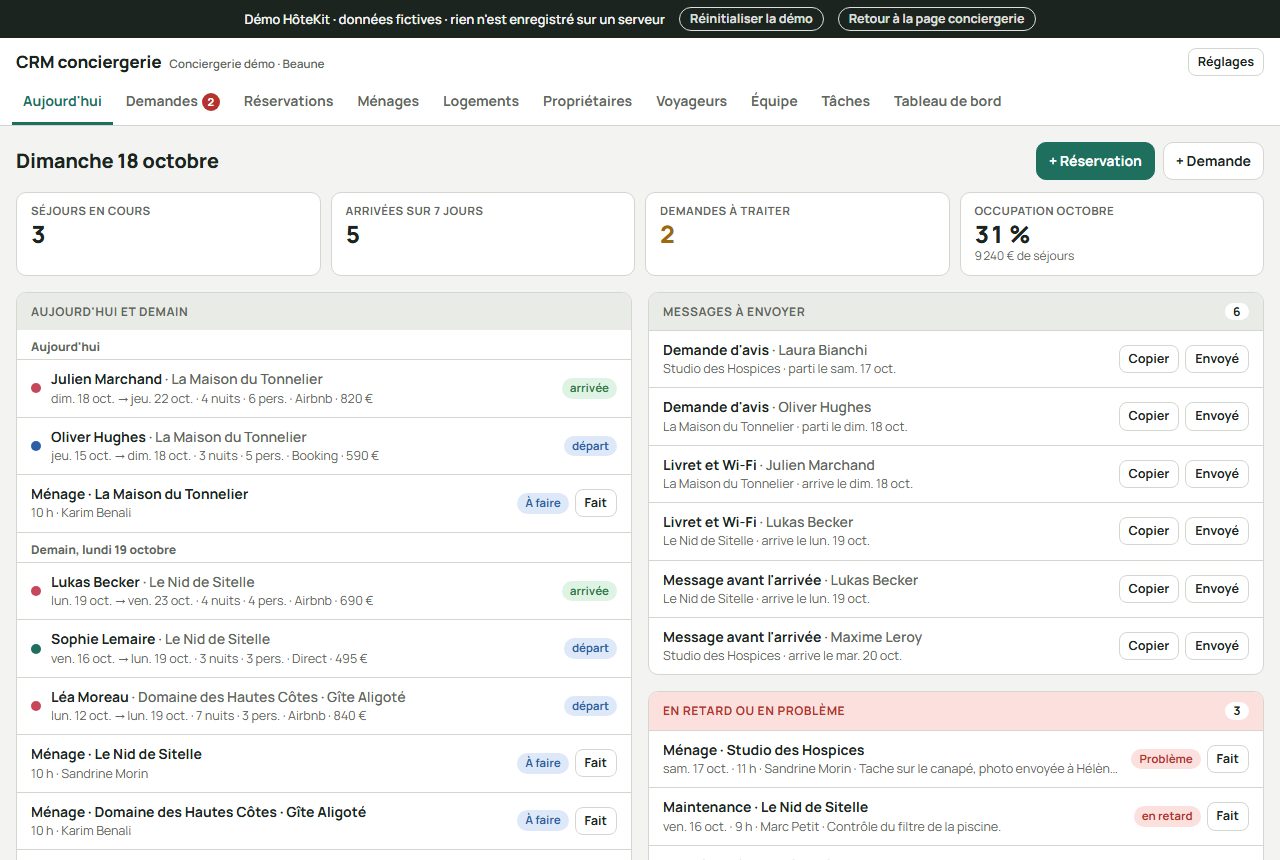Mark Maxime Leroy's Message avant l'arrivée Envoyé
The height and width of the screenshot is (860, 1280).
(1217, 646)
